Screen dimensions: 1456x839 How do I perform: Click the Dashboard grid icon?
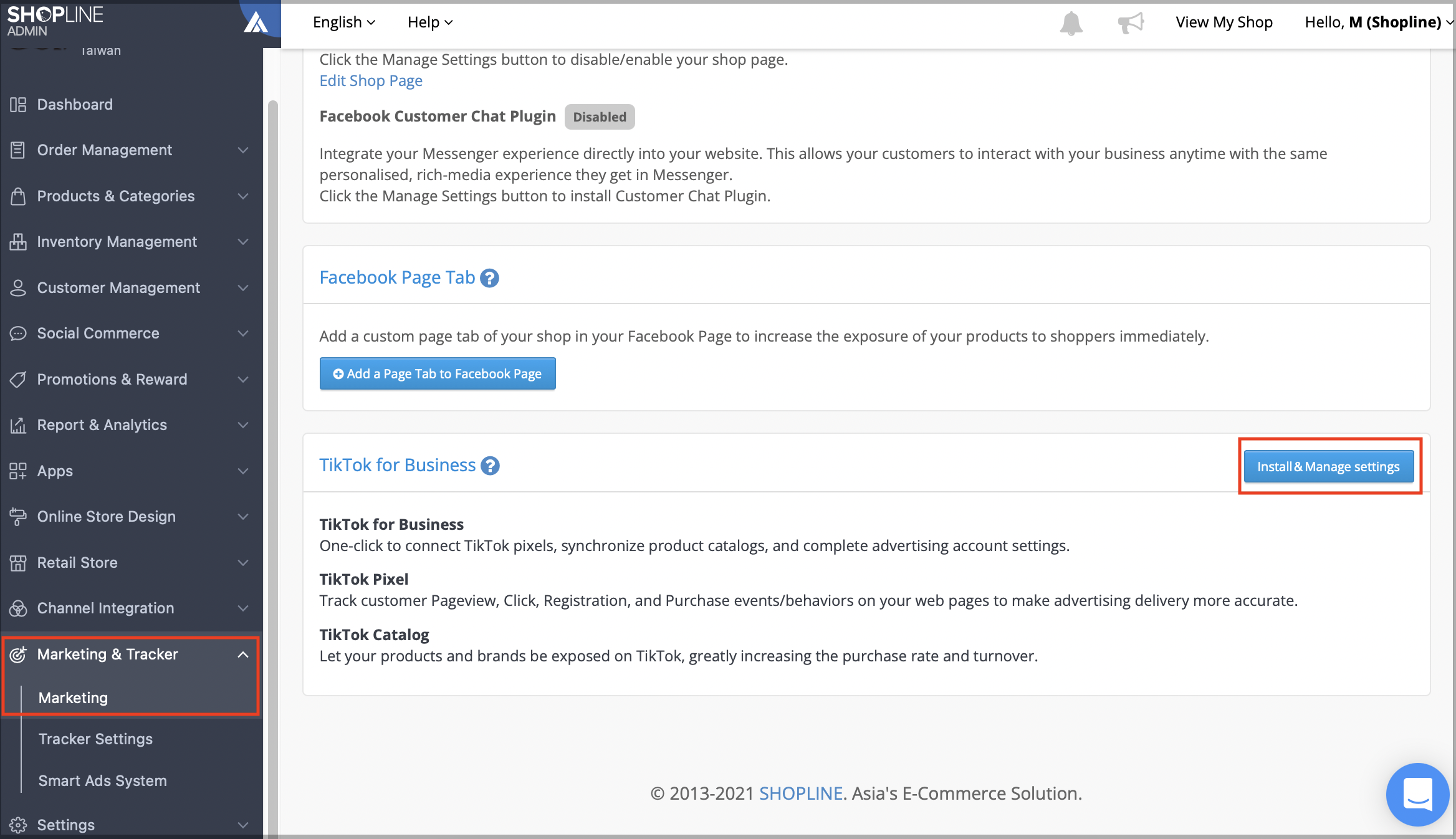click(18, 105)
